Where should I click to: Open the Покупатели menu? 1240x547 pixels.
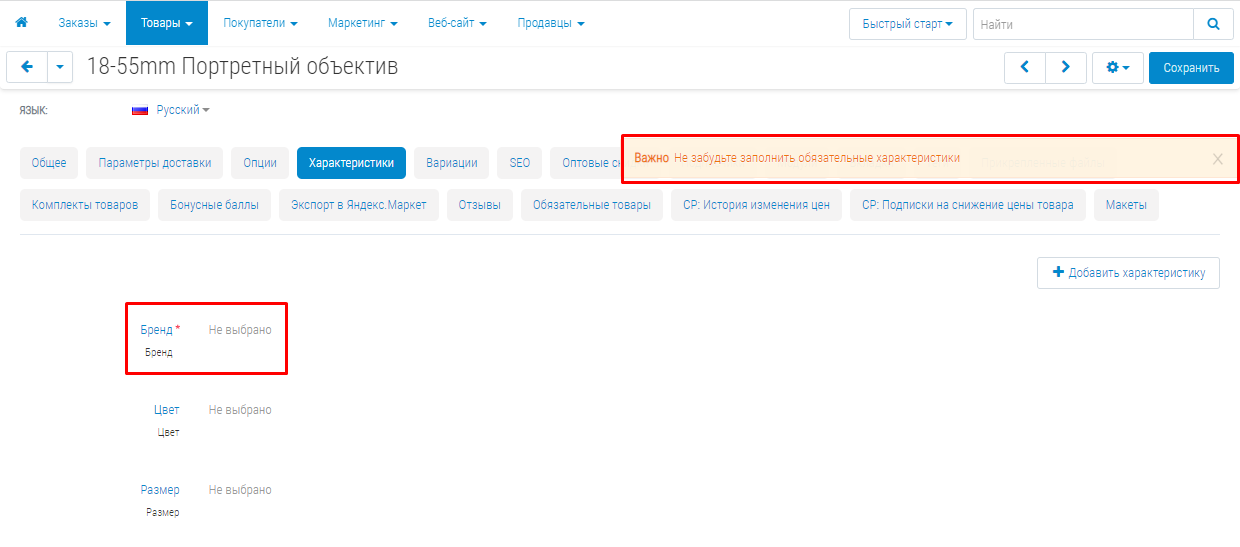[260, 23]
